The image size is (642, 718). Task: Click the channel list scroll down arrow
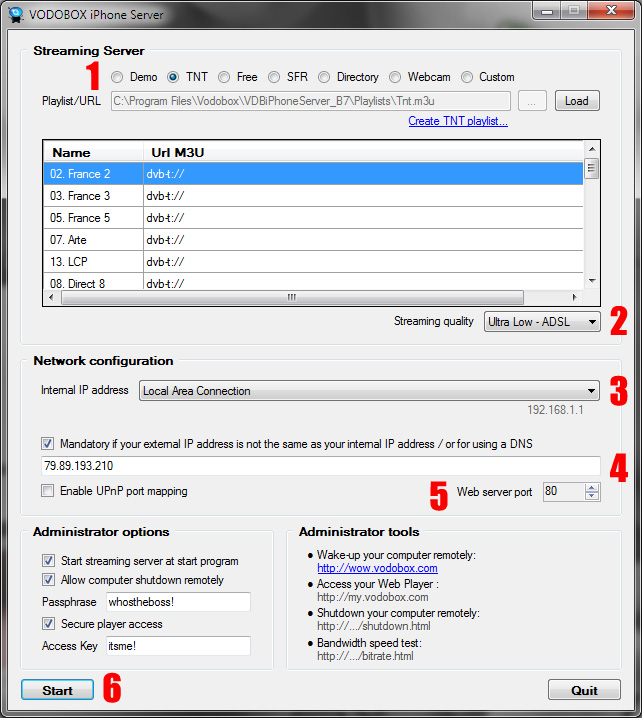[x=592, y=281]
